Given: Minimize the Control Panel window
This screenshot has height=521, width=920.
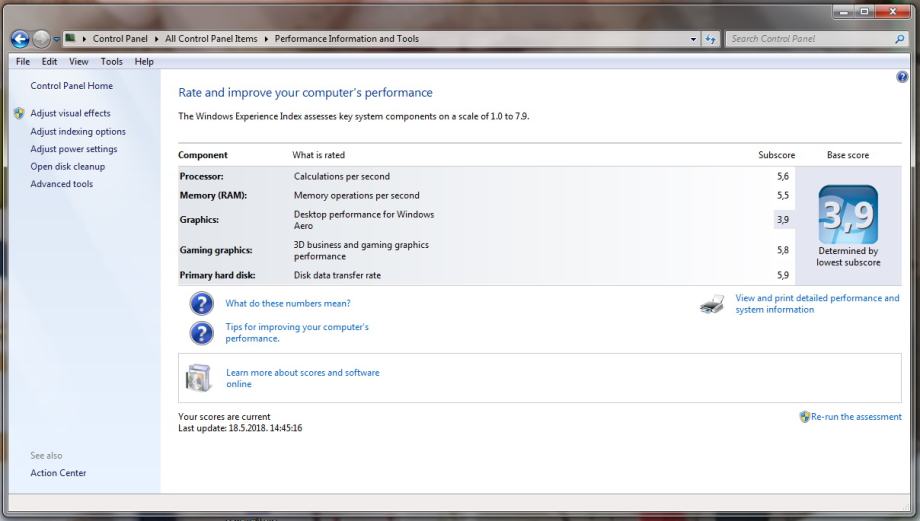Looking at the screenshot, I should click(843, 11).
